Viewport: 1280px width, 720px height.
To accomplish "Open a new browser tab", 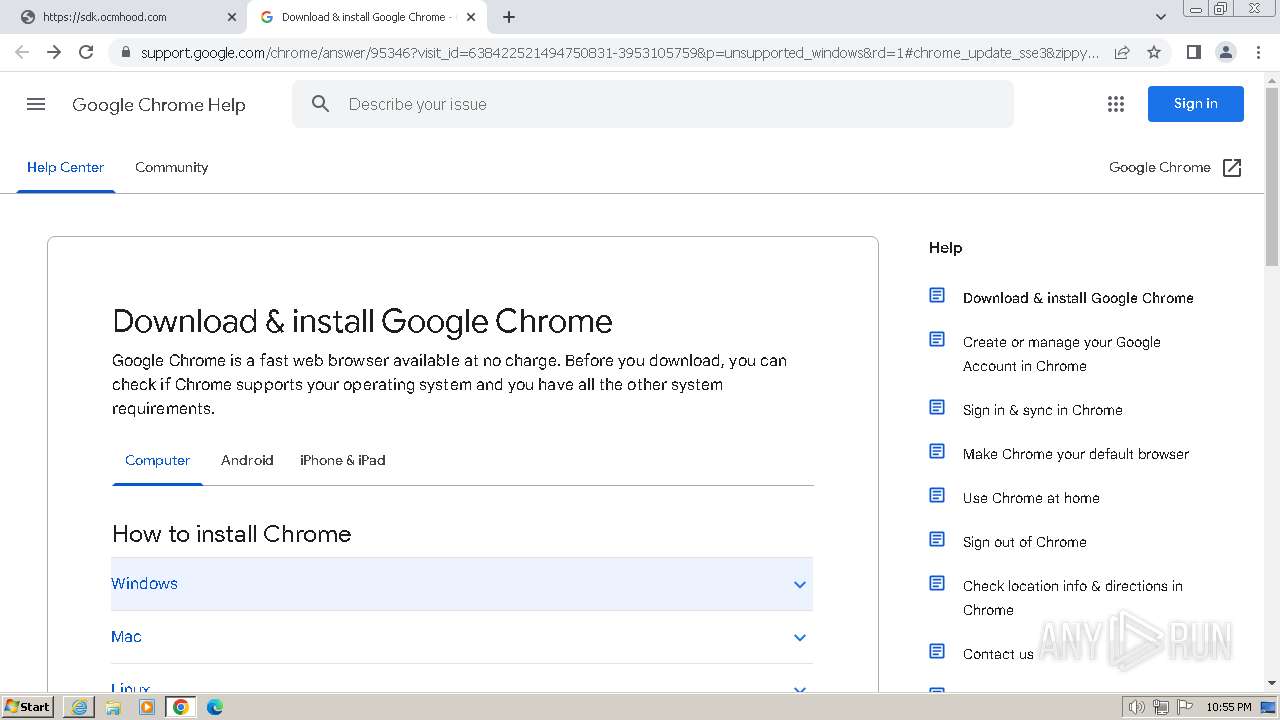I will [509, 17].
